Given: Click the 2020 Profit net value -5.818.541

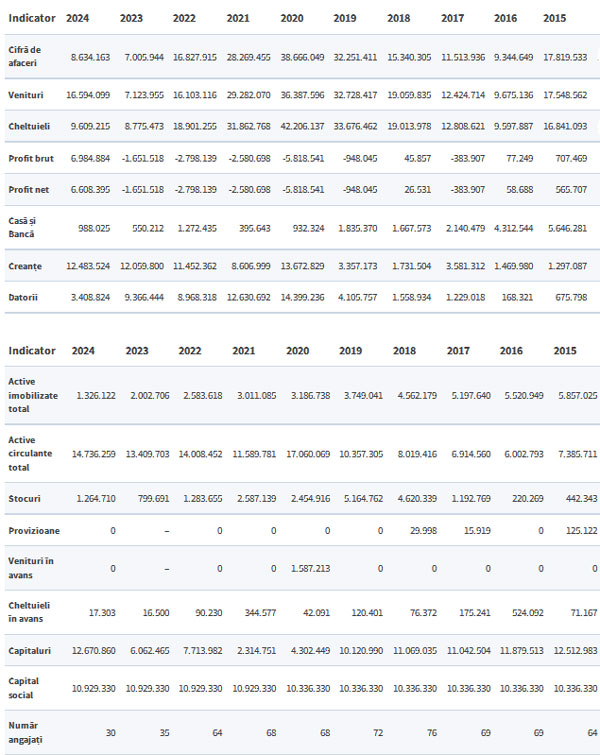Looking at the screenshot, I should (x=303, y=190).
